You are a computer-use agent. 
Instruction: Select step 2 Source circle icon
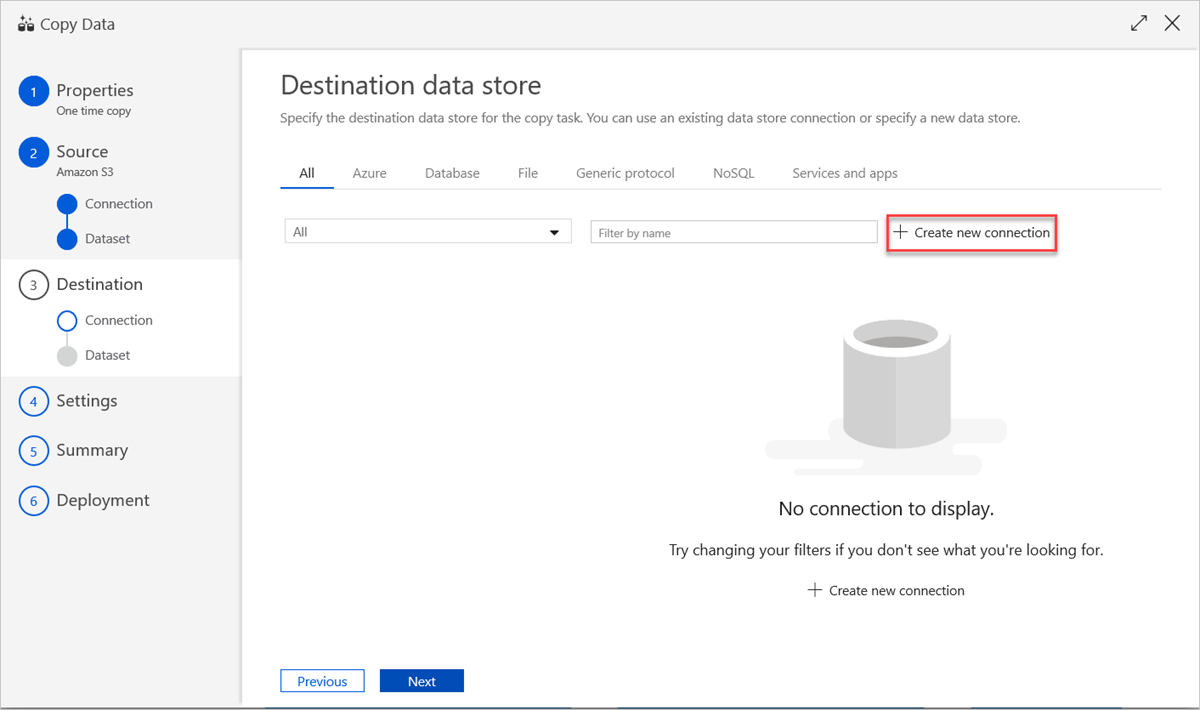33,152
